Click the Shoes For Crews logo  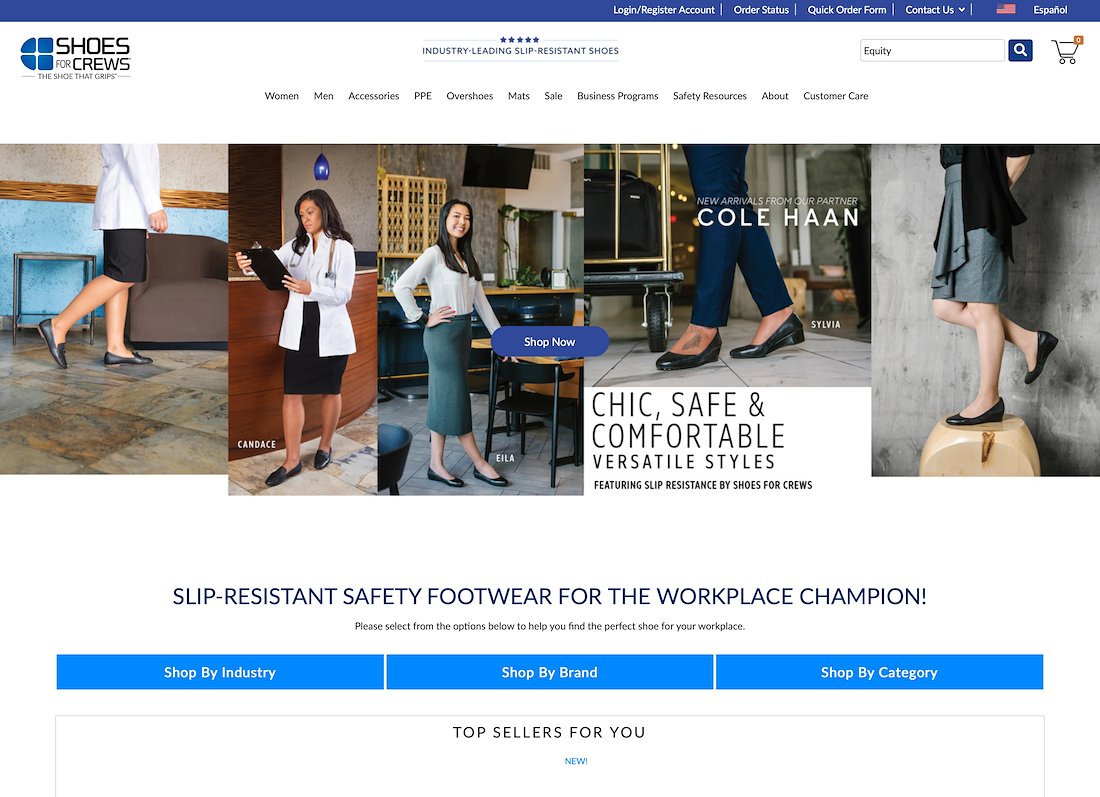coord(76,58)
